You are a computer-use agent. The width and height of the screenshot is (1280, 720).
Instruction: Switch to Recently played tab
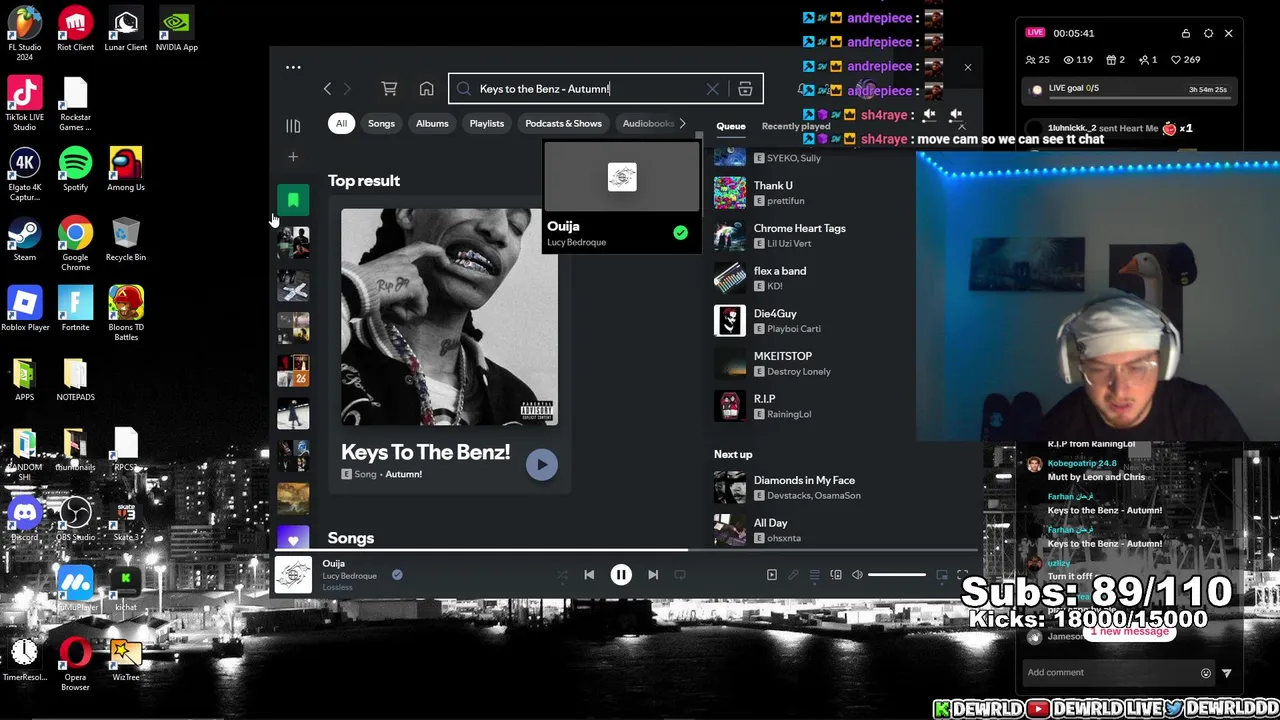796,126
